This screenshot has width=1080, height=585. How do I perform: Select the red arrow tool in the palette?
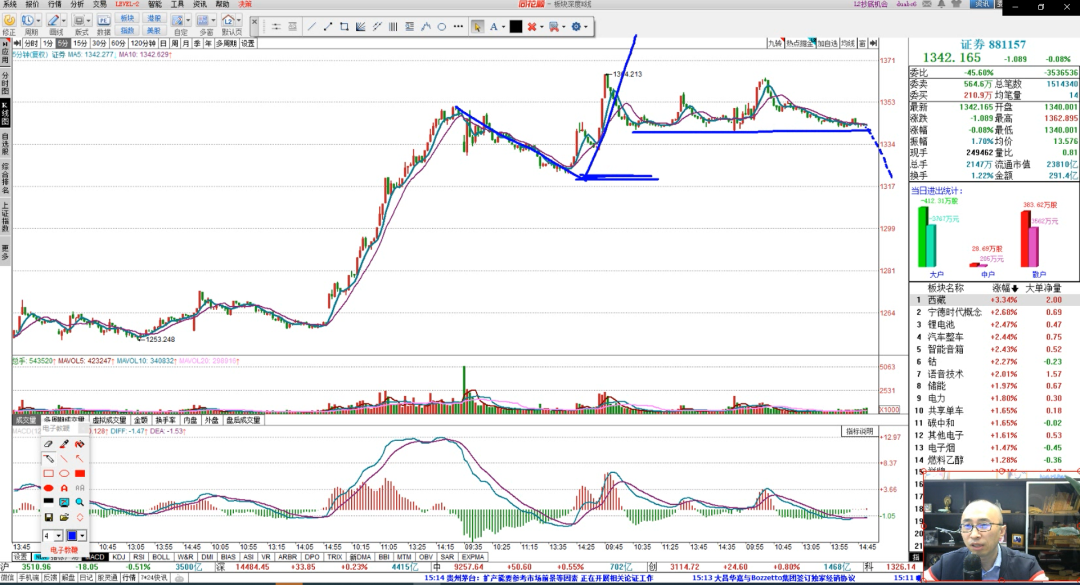(x=80, y=459)
